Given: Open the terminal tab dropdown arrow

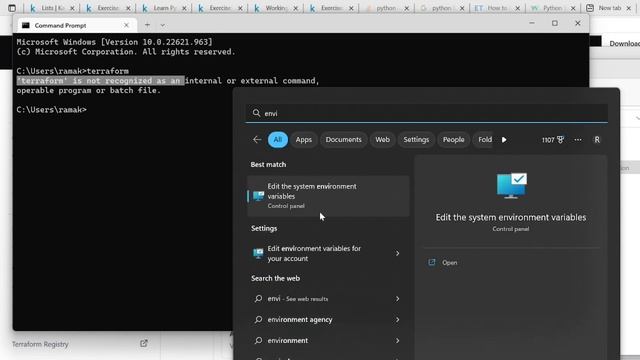Looking at the screenshot, I should (162, 25).
